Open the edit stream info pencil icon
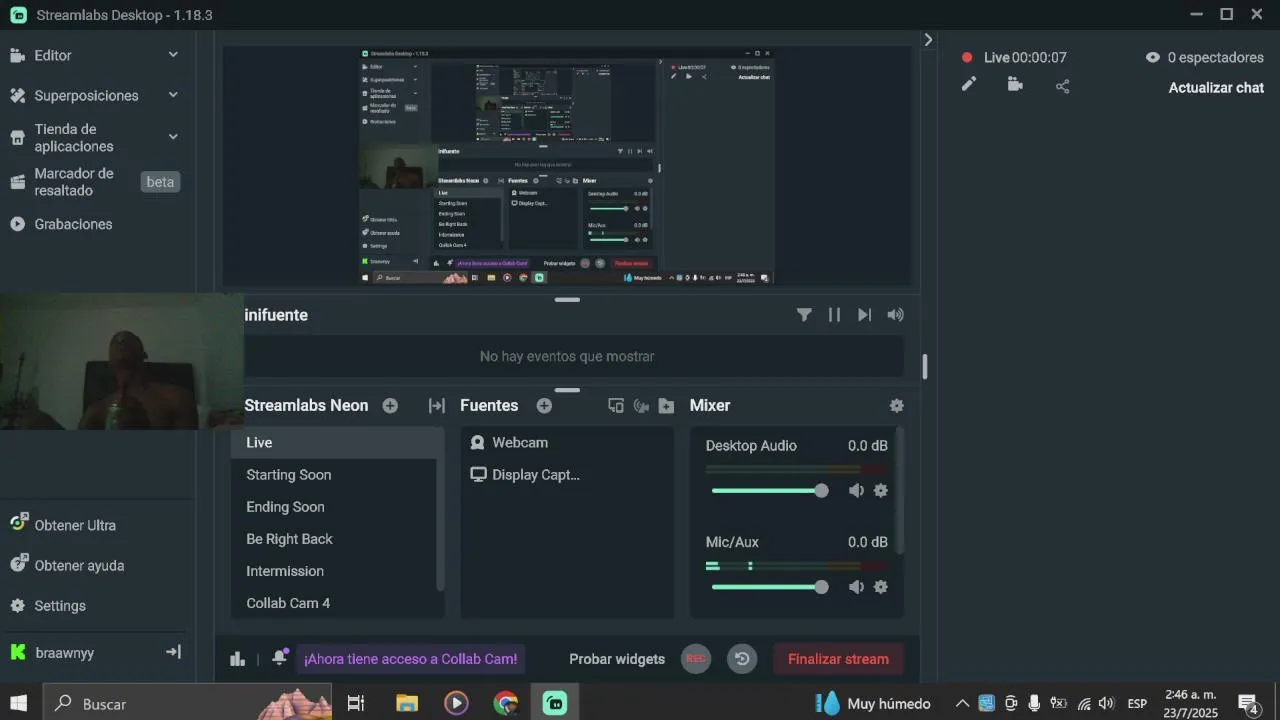 968,85
